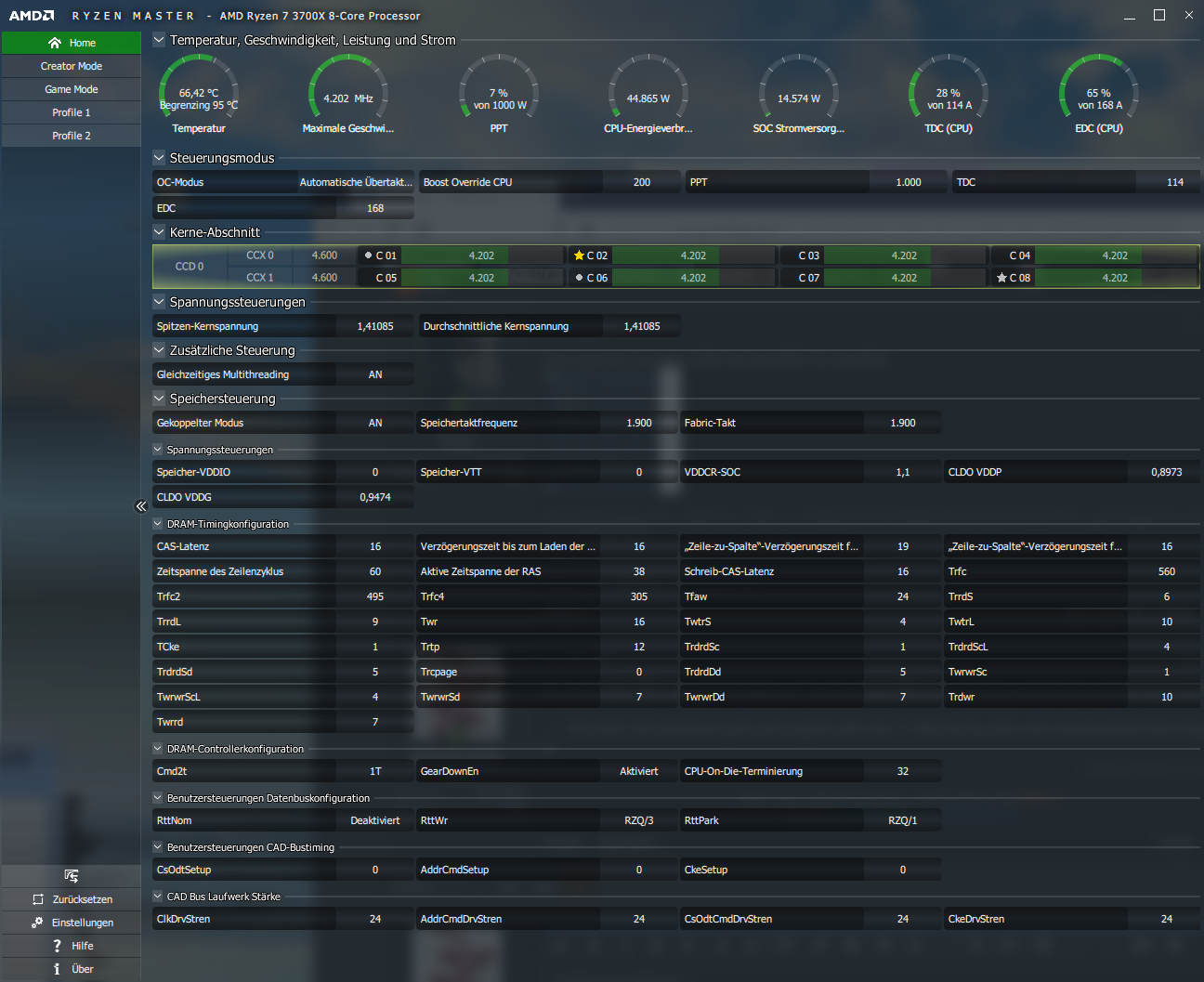Click the sidebar collapse double-arrow icon
1204x982 pixels.
[141, 506]
